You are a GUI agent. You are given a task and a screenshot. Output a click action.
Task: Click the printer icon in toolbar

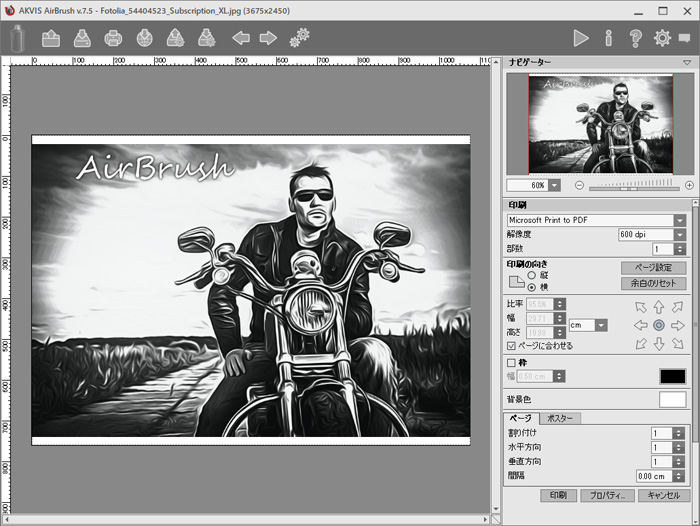[x=113, y=38]
